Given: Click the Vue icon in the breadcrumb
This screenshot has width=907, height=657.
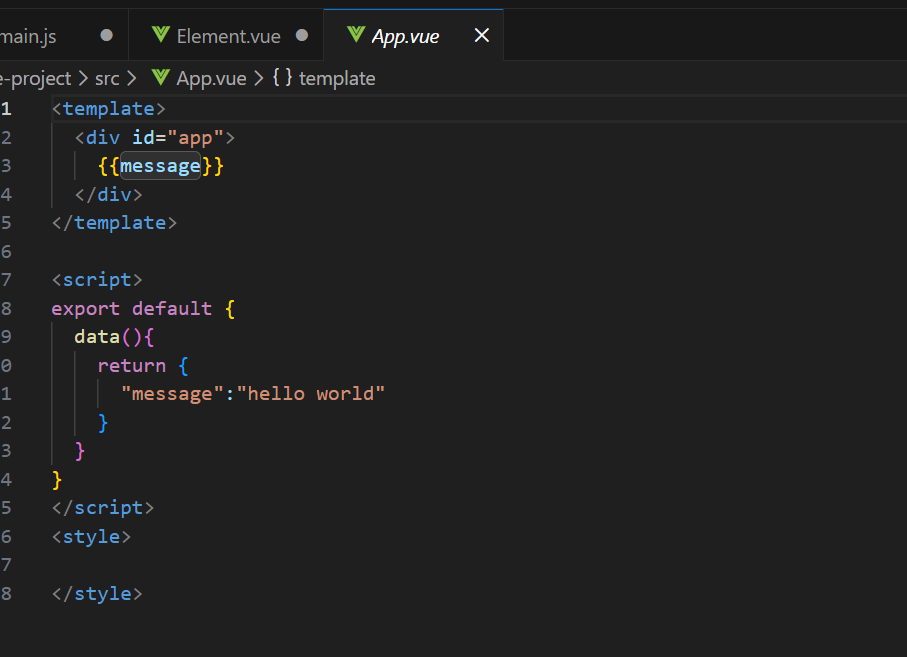Looking at the screenshot, I should pos(160,77).
